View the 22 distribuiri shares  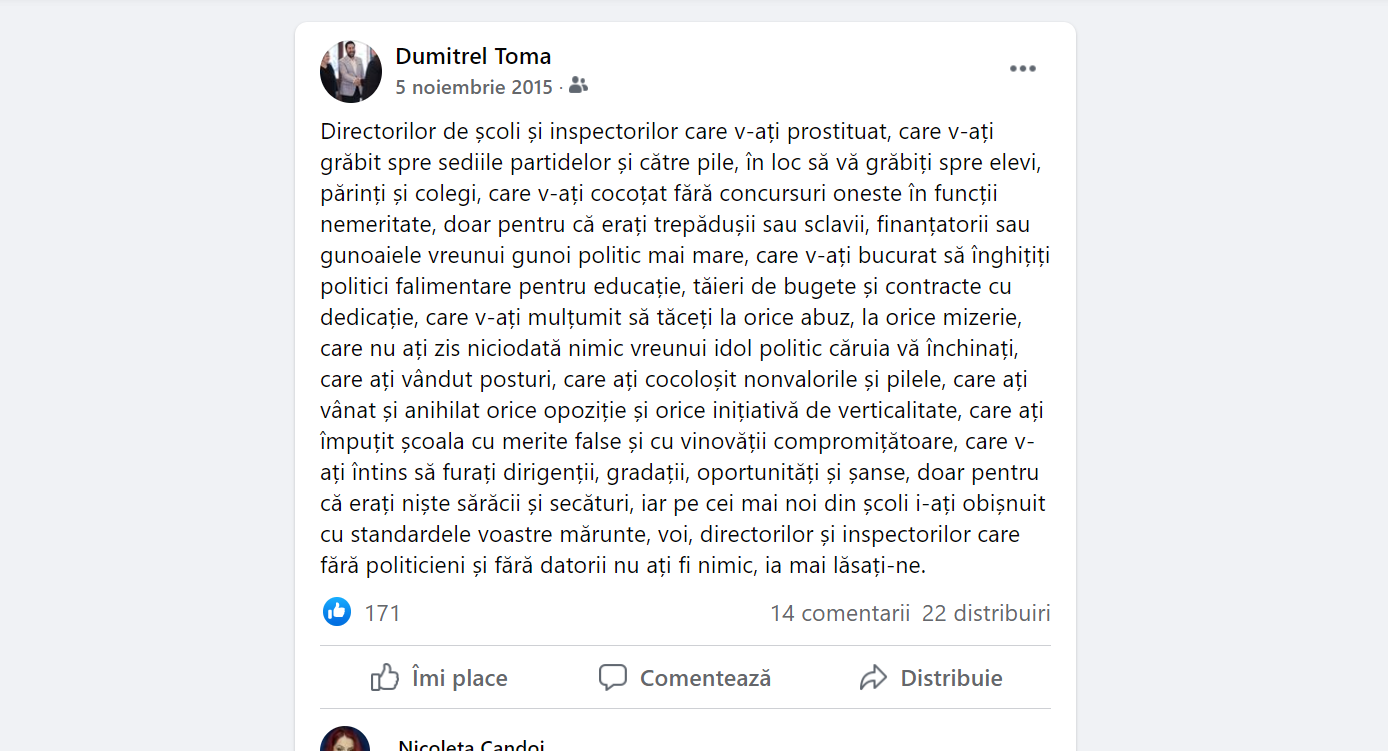(986, 613)
